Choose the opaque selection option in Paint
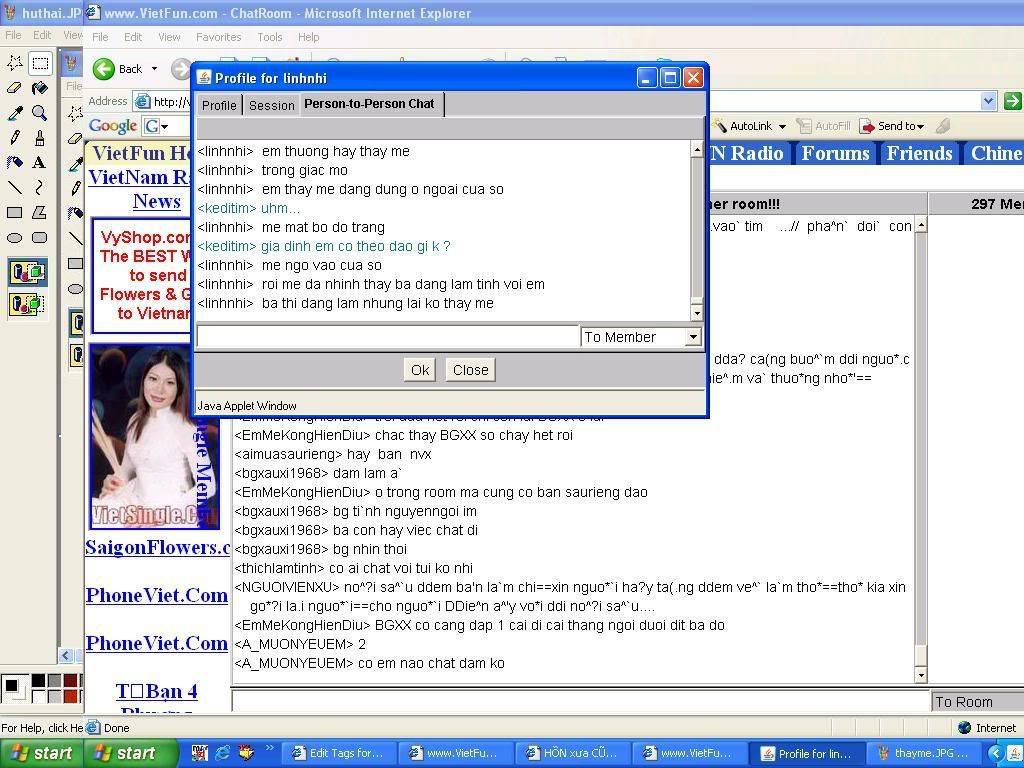1024x768 pixels. [x=27, y=272]
